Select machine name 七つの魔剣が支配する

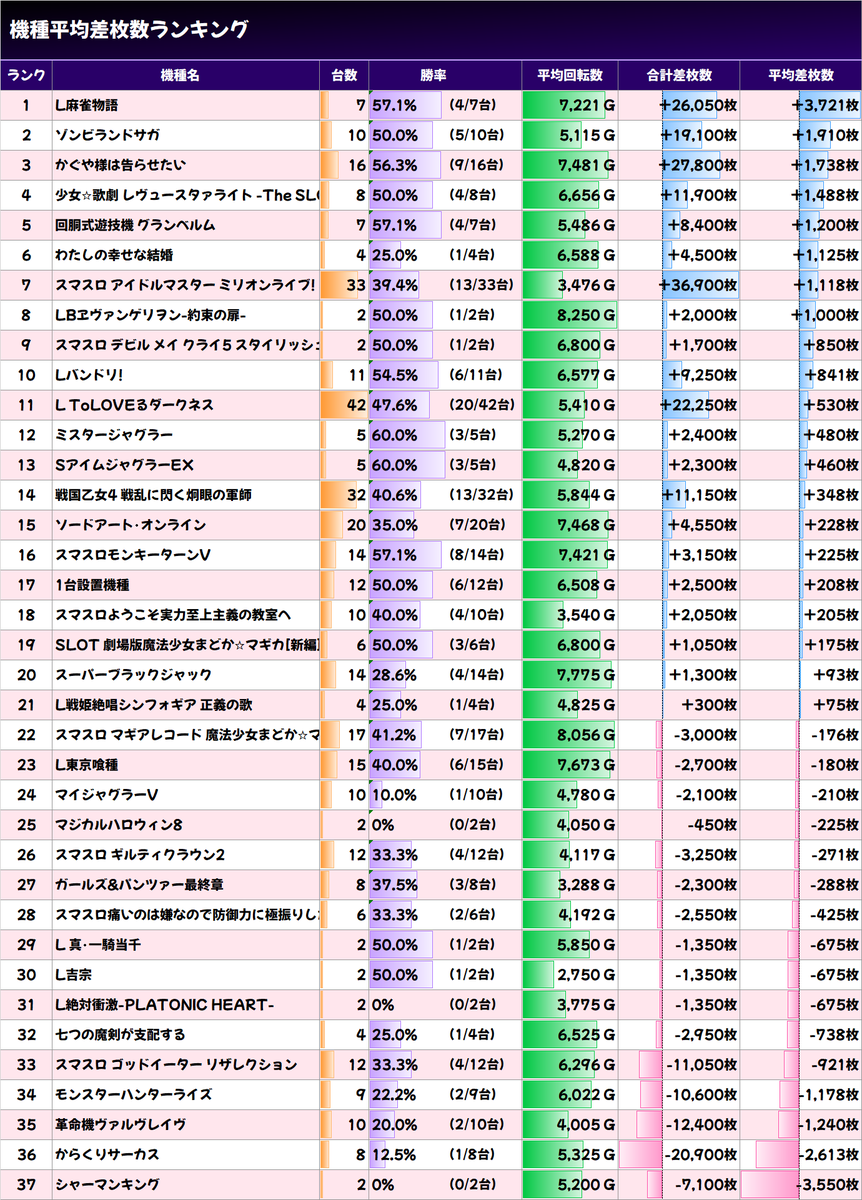pos(121,1035)
